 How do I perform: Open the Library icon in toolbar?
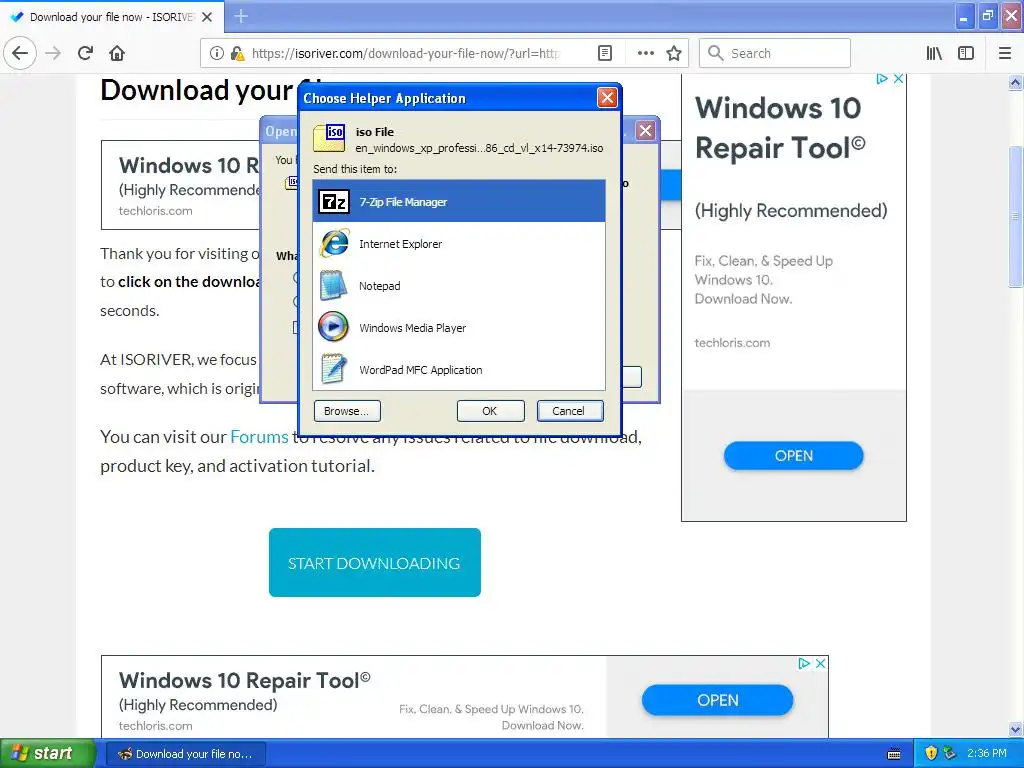coord(934,53)
